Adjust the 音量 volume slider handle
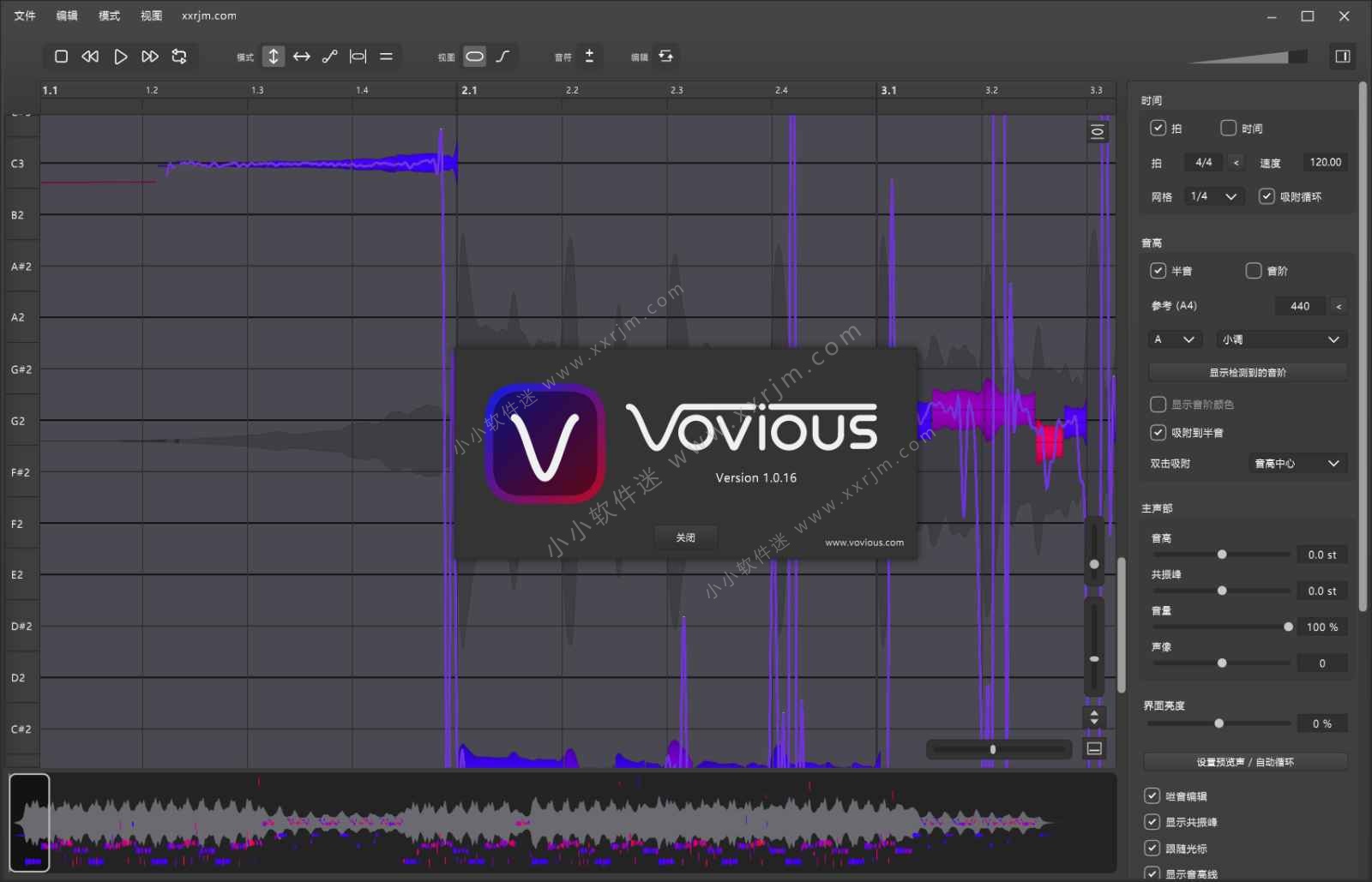Viewport: 1372px width, 882px height. coord(1288,627)
